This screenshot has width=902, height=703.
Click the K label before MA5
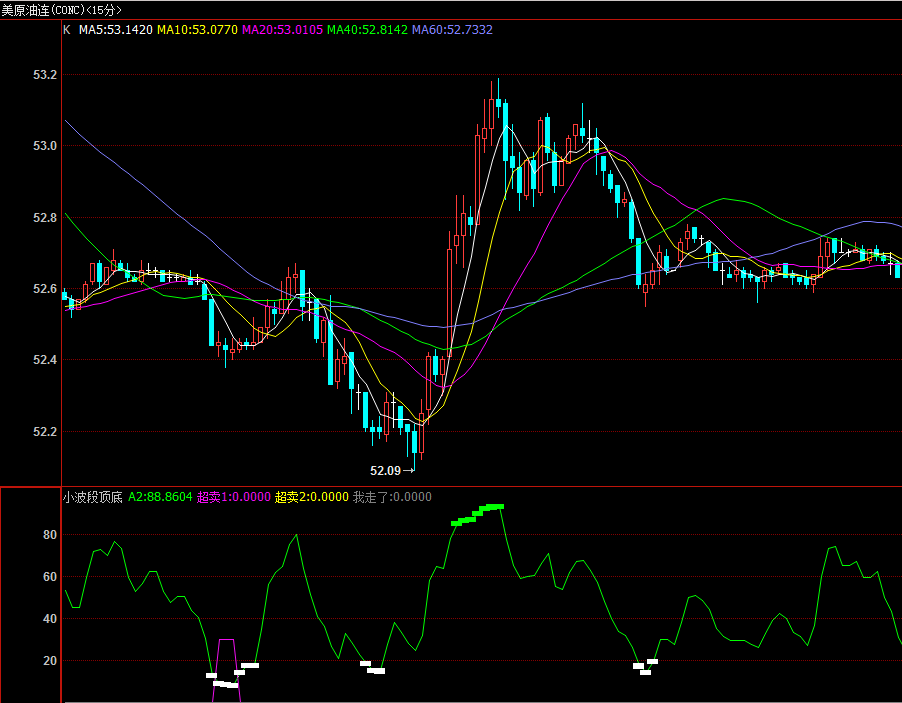tap(67, 30)
